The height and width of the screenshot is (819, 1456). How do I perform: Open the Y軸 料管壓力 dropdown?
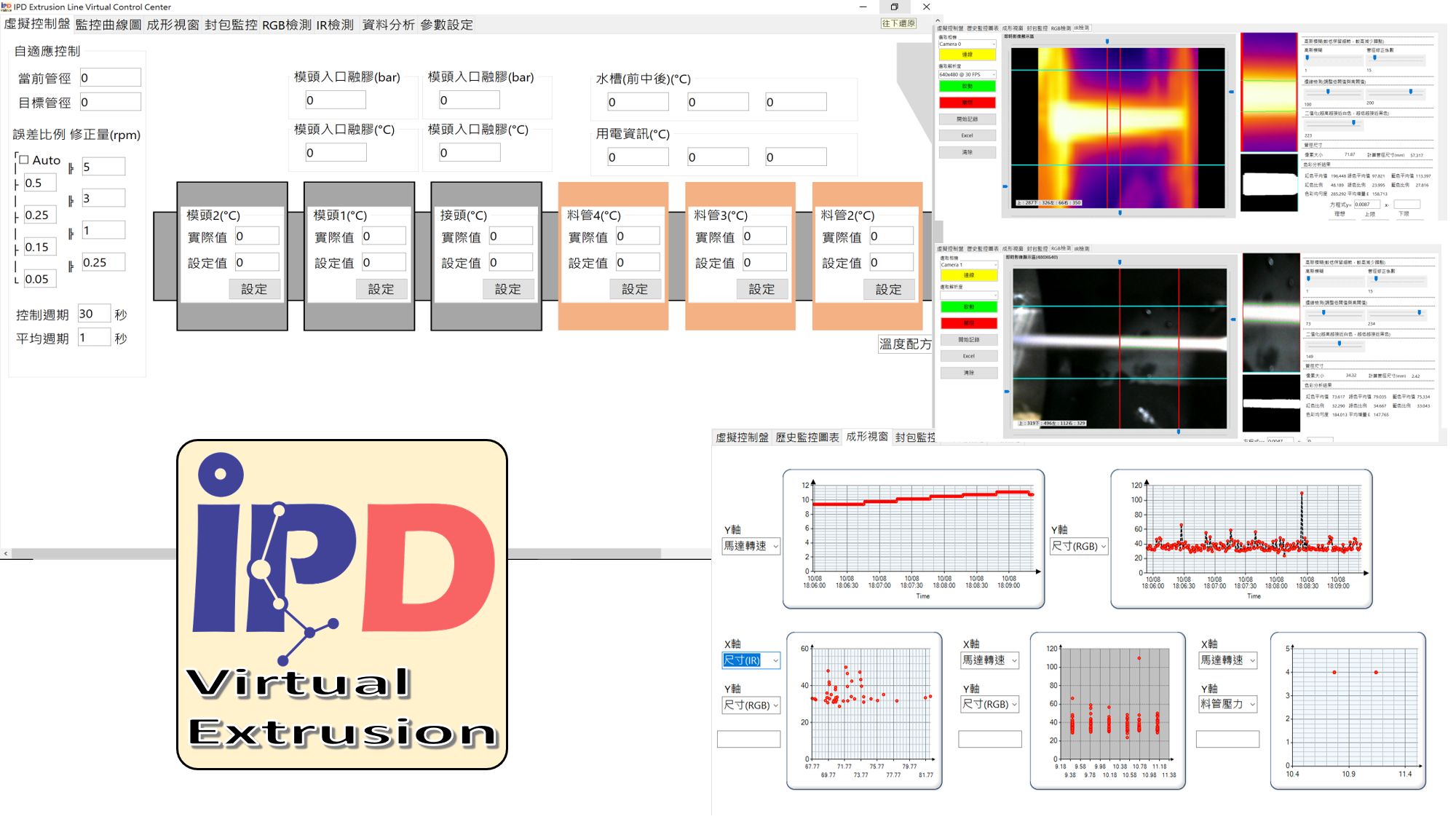click(1252, 704)
